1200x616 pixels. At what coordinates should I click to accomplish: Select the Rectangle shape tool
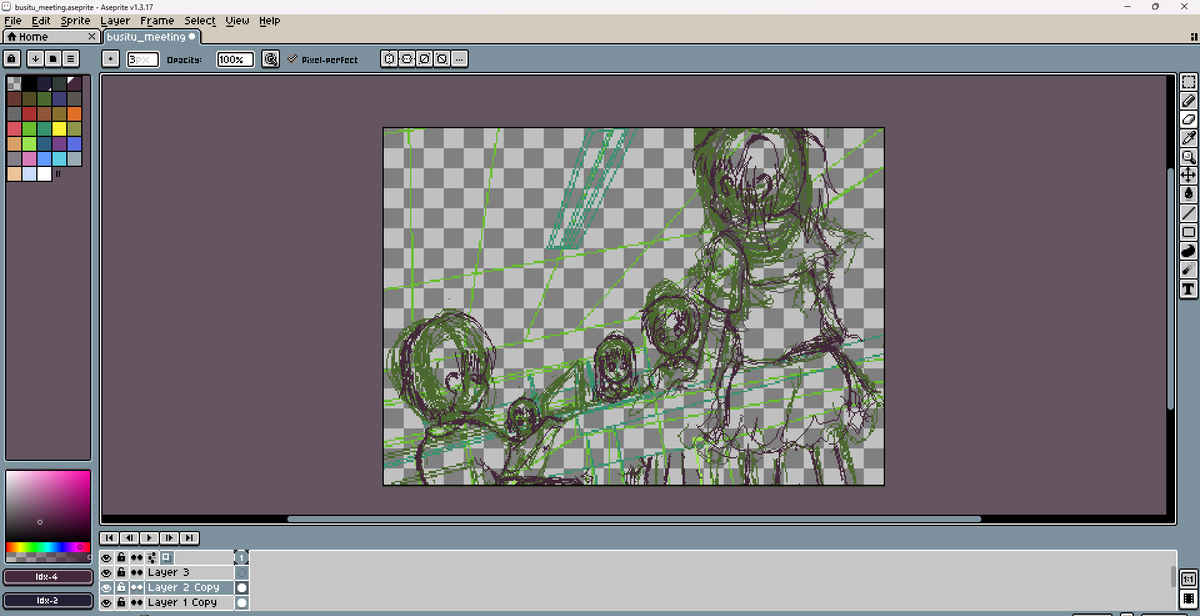point(1189,232)
